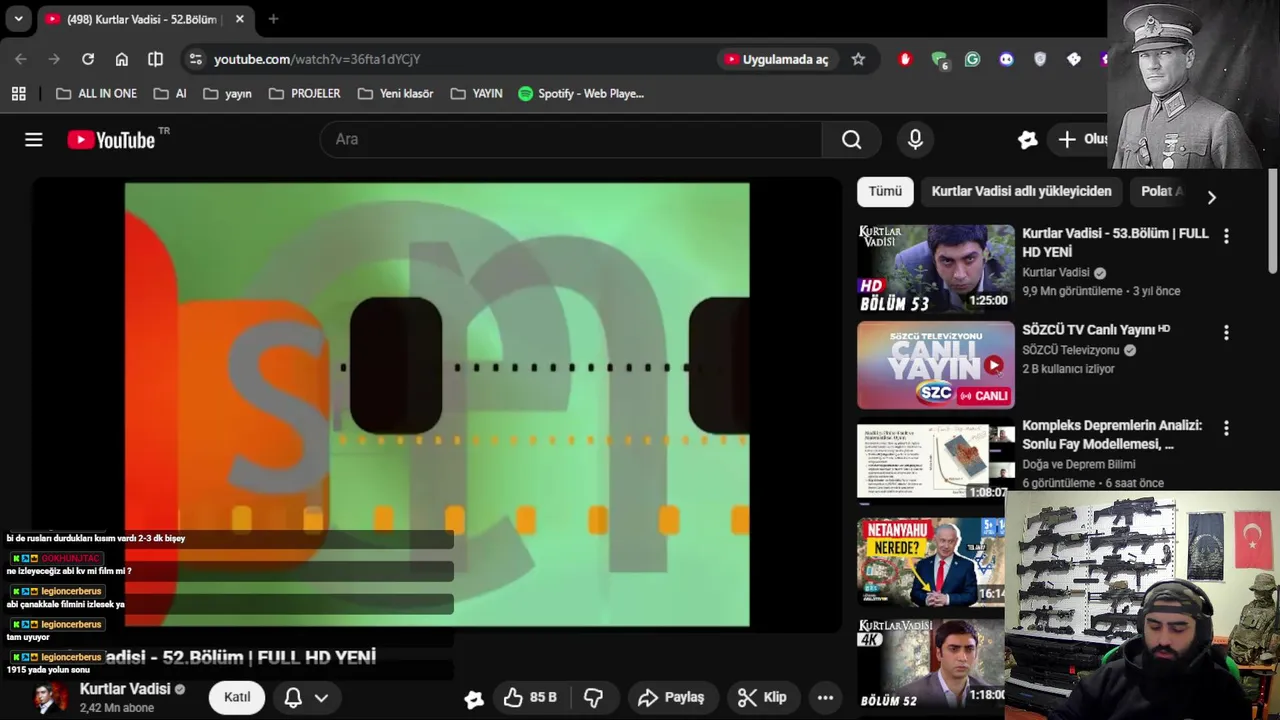Open the browser home page button
The height and width of the screenshot is (720, 1280).
point(122,59)
